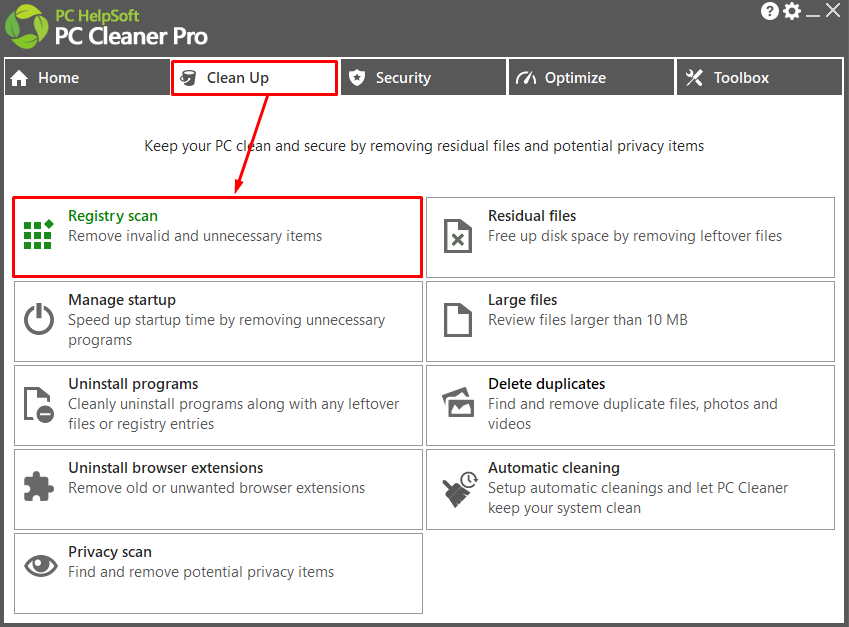Click 'Review files larger than 10 MB' text
The image size is (849, 627).
click(587, 320)
